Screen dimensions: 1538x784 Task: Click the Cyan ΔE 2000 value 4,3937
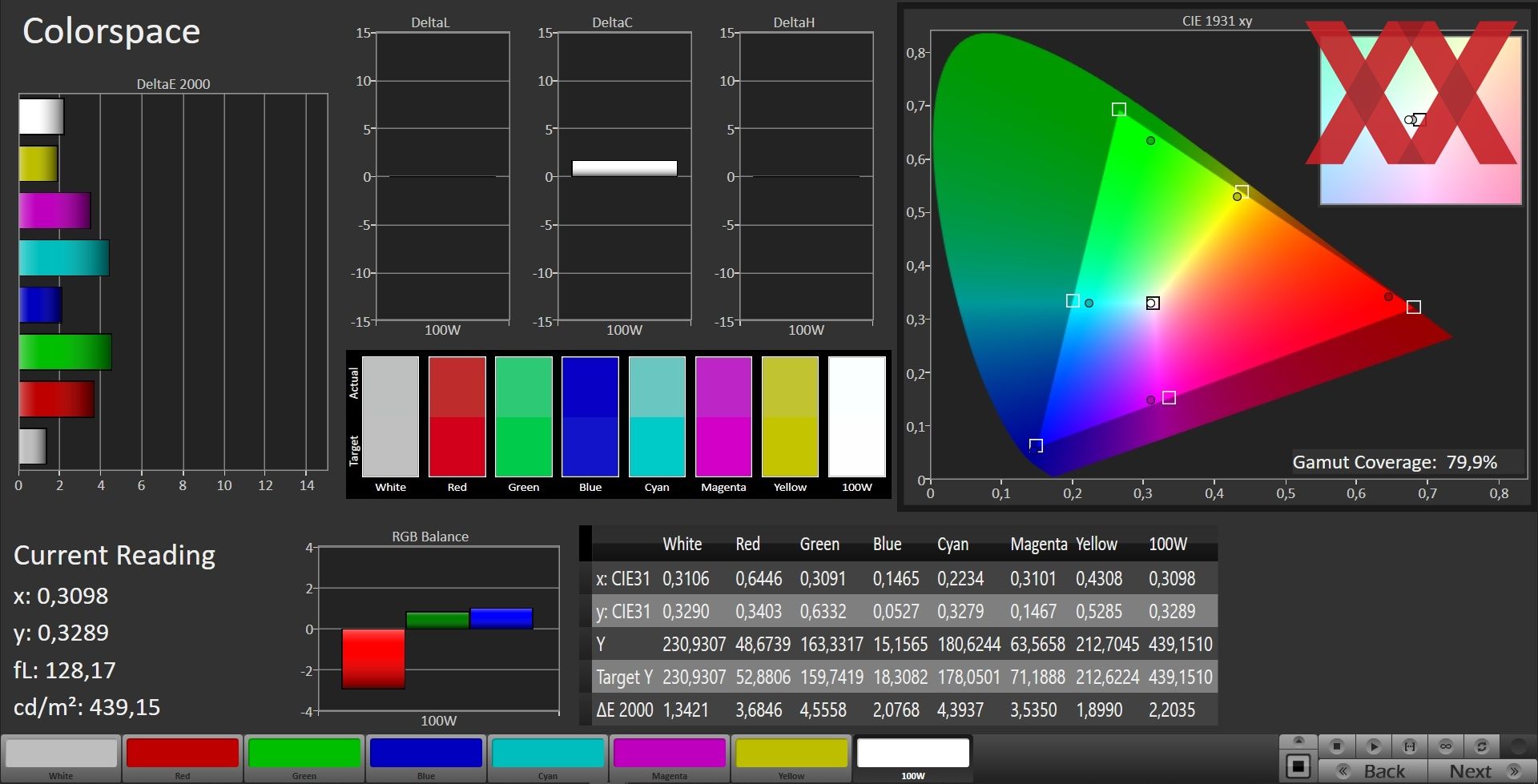click(960, 710)
